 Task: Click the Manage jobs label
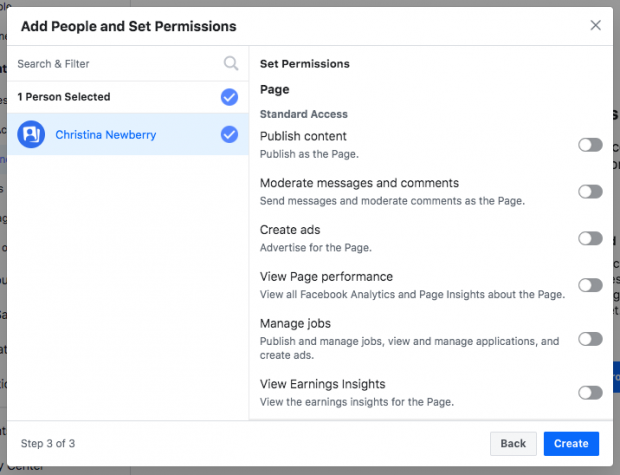click(295, 324)
